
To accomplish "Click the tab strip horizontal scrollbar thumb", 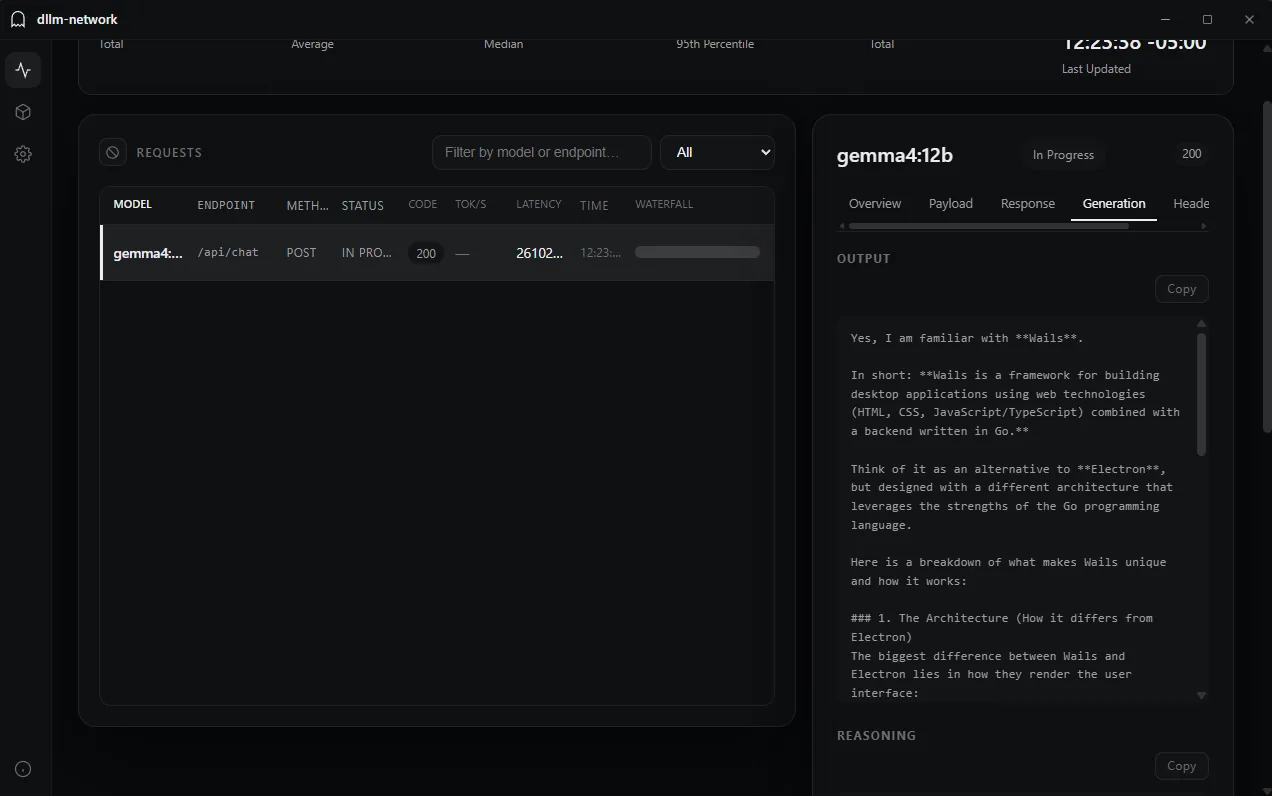I will [988, 226].
